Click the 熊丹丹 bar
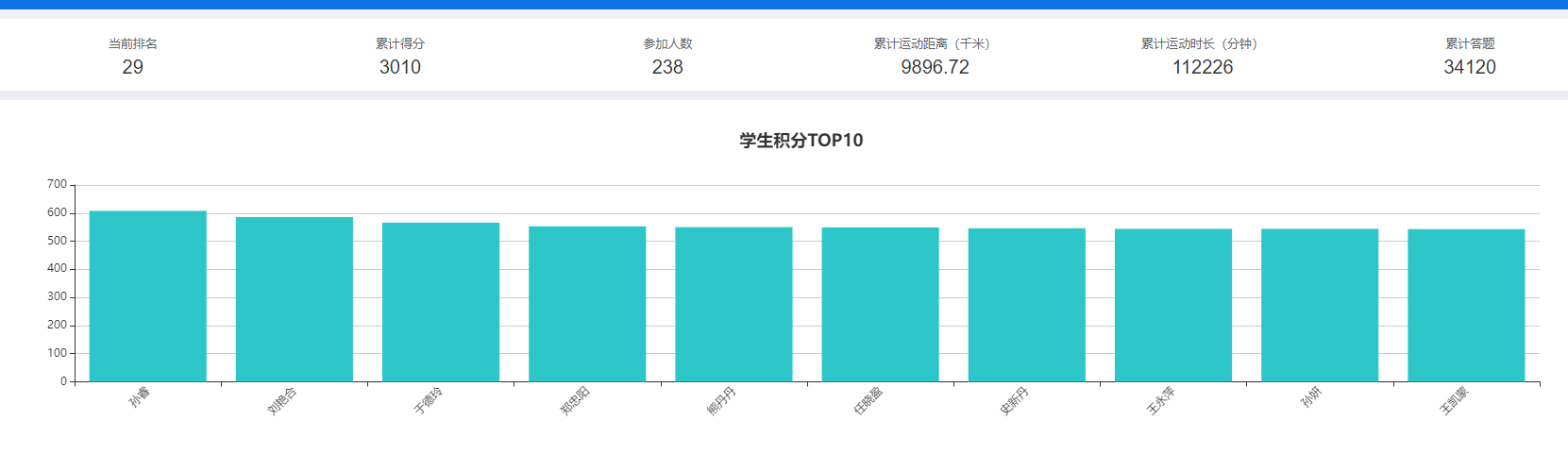 click(733, 304)
